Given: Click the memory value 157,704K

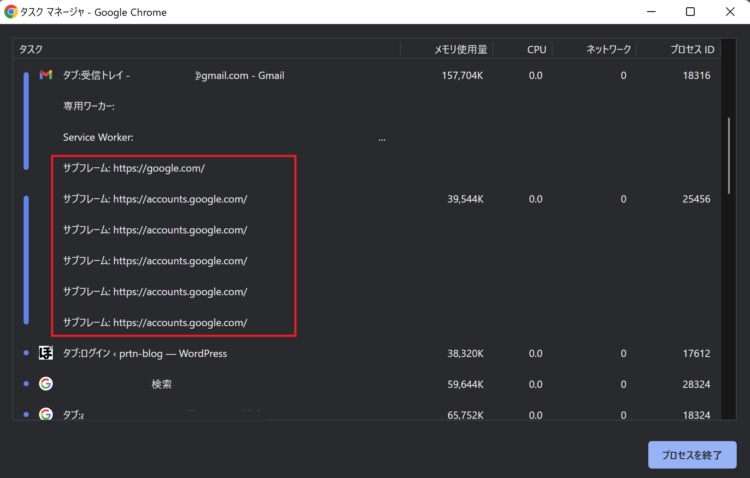Looking at the screenshot, I should [x=462, y=76].
